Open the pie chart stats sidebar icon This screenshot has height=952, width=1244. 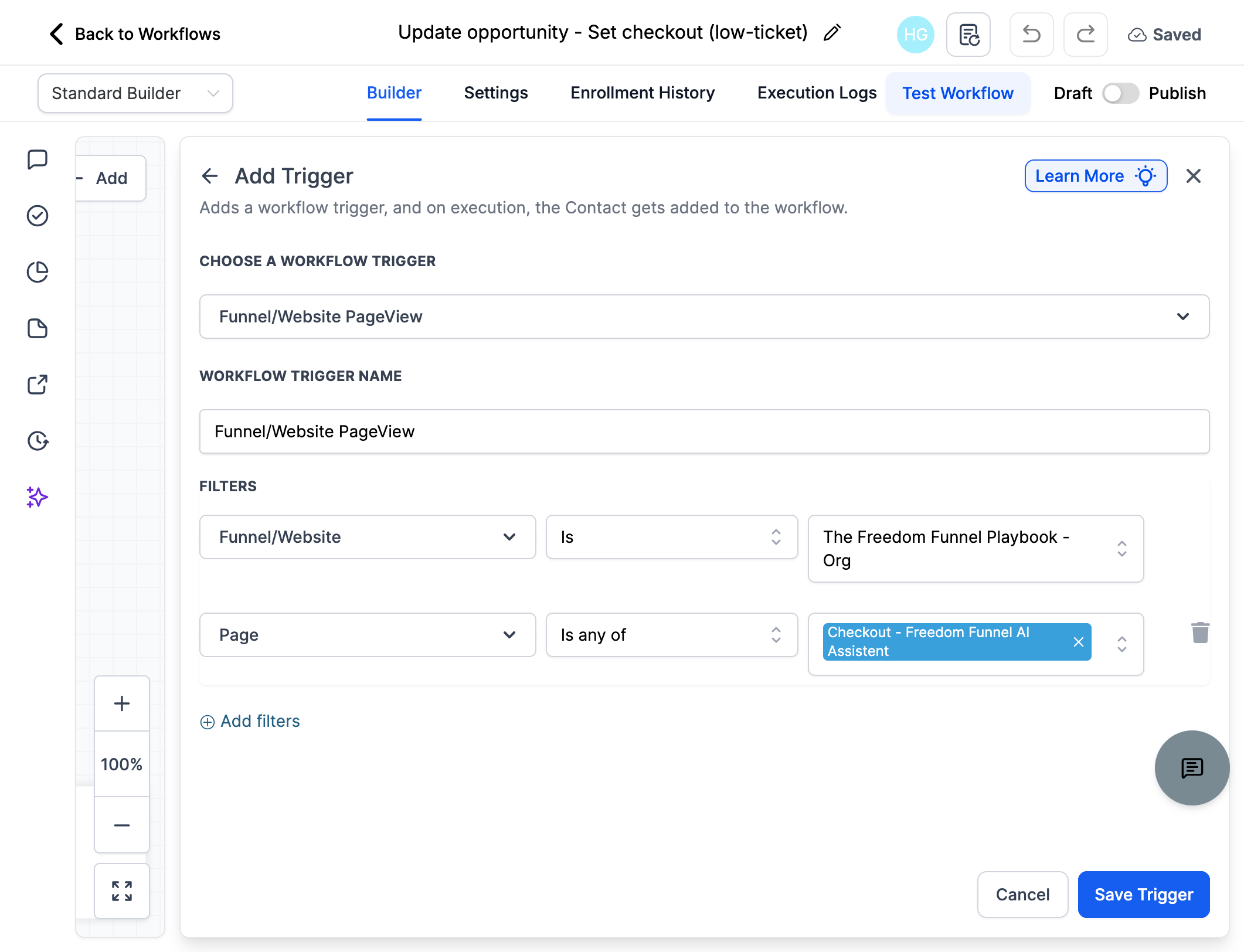[38, 272]
